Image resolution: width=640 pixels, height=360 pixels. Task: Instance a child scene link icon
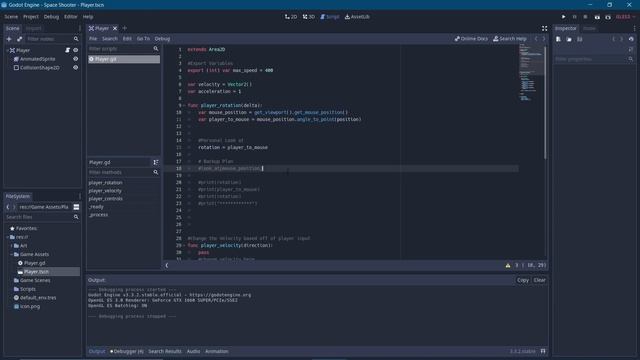coord(20,39)
